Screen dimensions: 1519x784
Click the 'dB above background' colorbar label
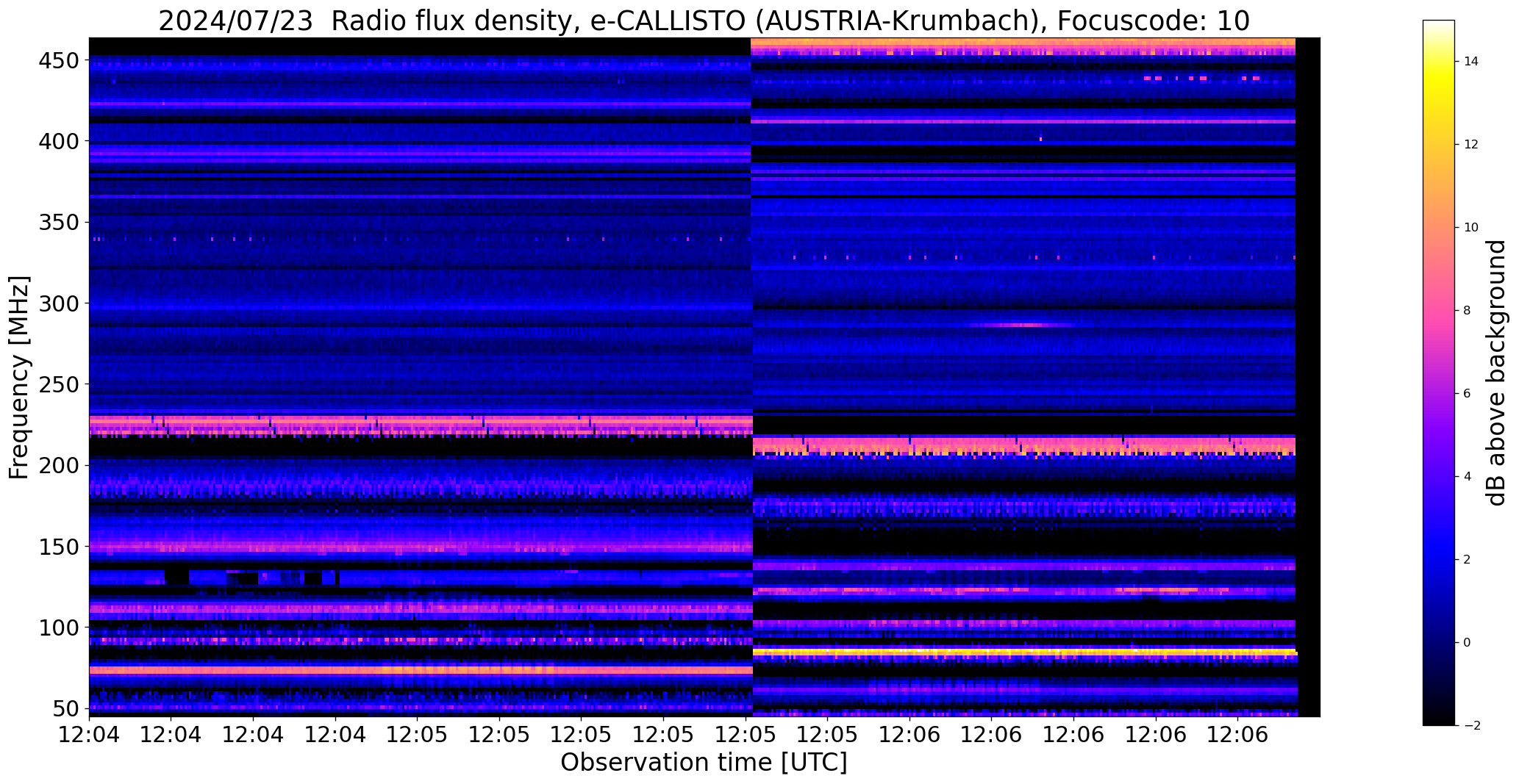tap(1497, 373)
